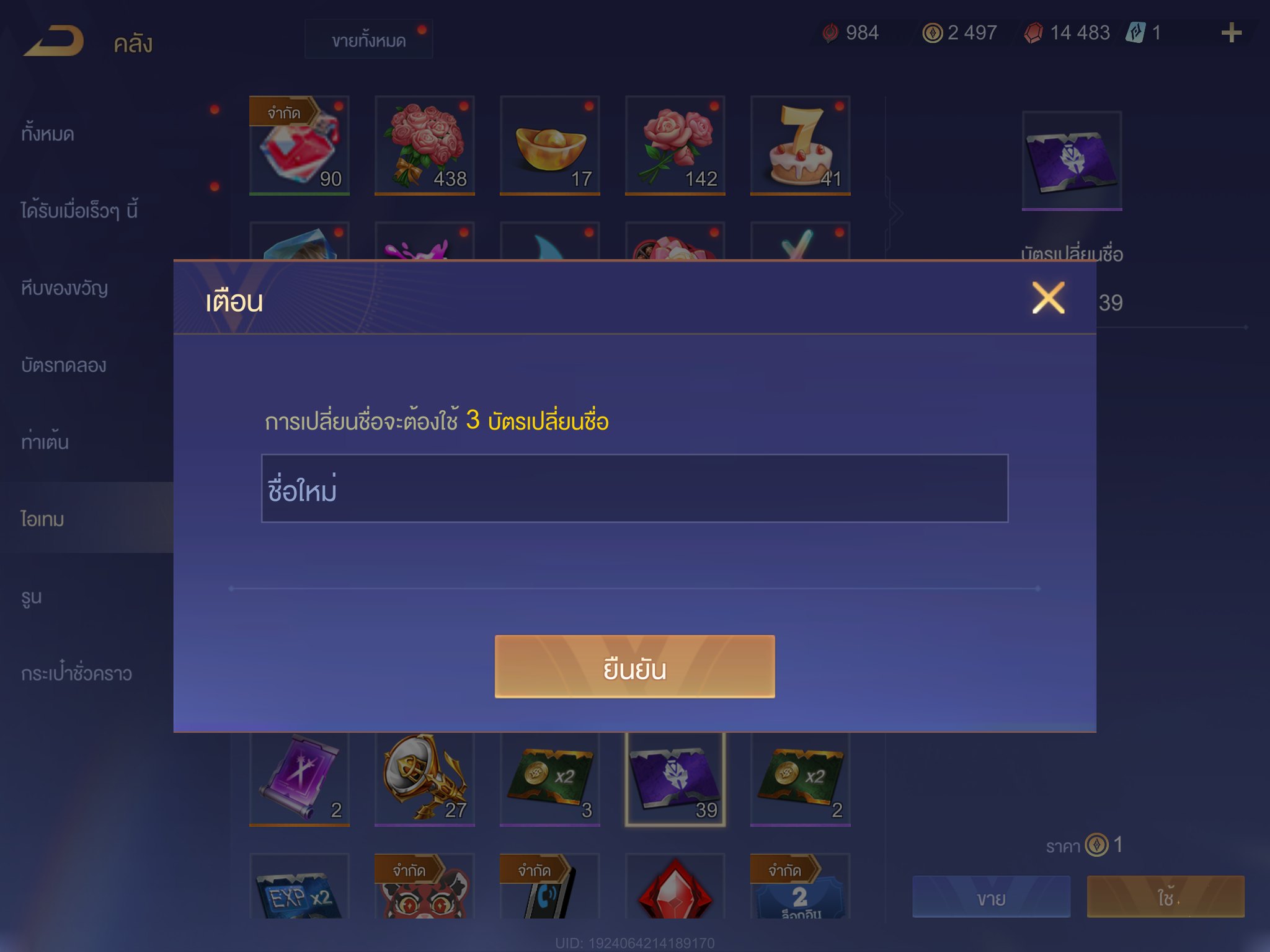Close the เตือน dialog with X
This screenshot has width=1270, height=952.
[x=1048, y=298]
